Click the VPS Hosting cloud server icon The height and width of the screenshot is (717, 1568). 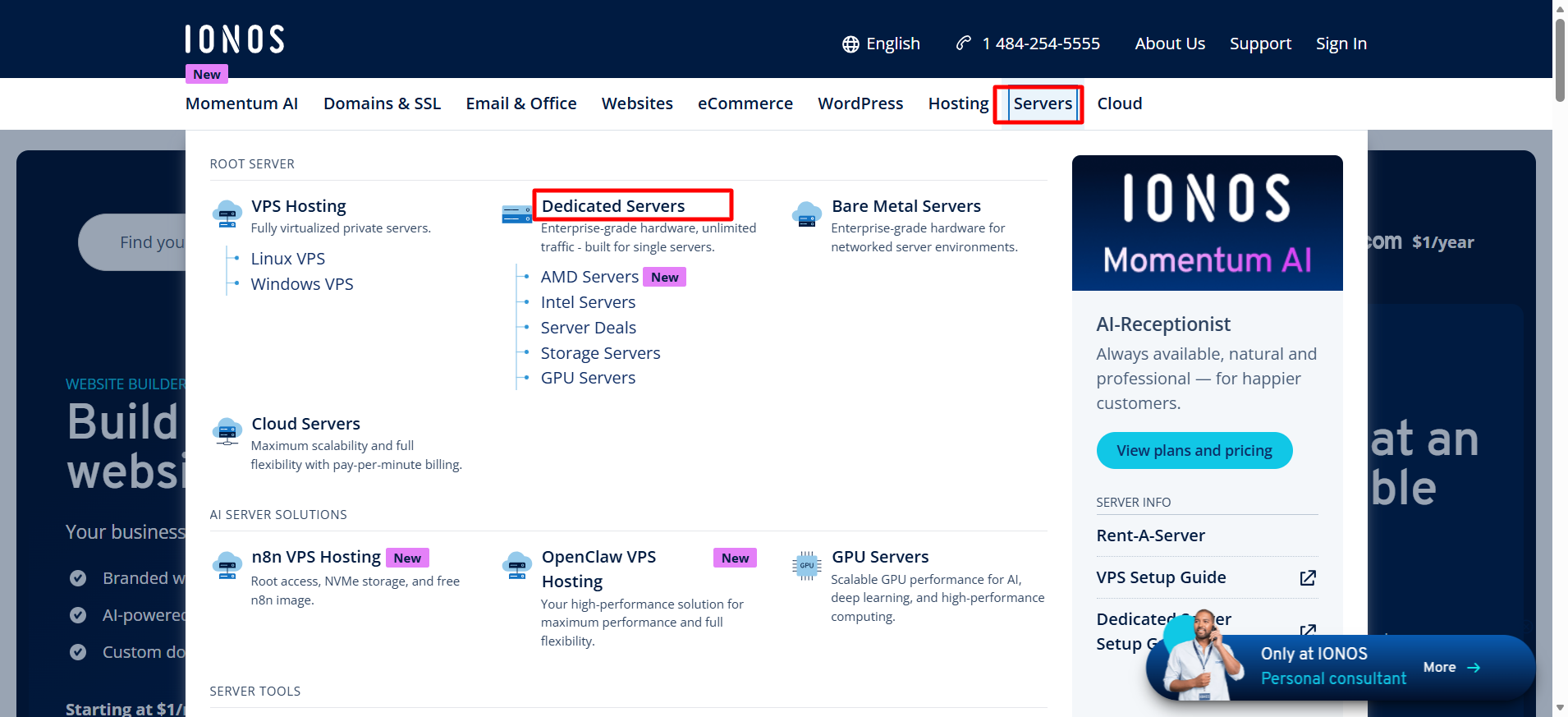tap(227, 214)
